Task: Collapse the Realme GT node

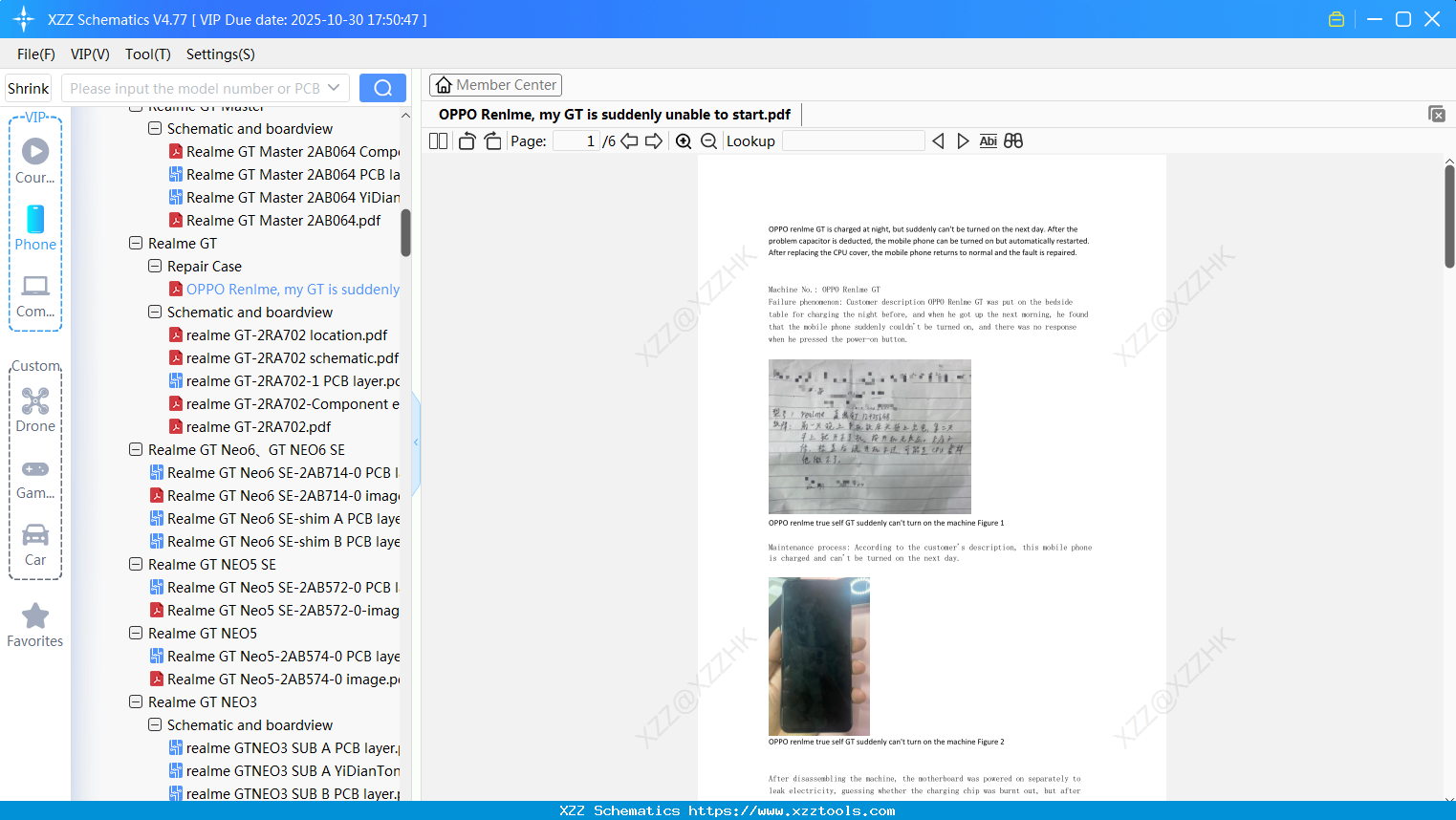Action: [x=136, y=244]
